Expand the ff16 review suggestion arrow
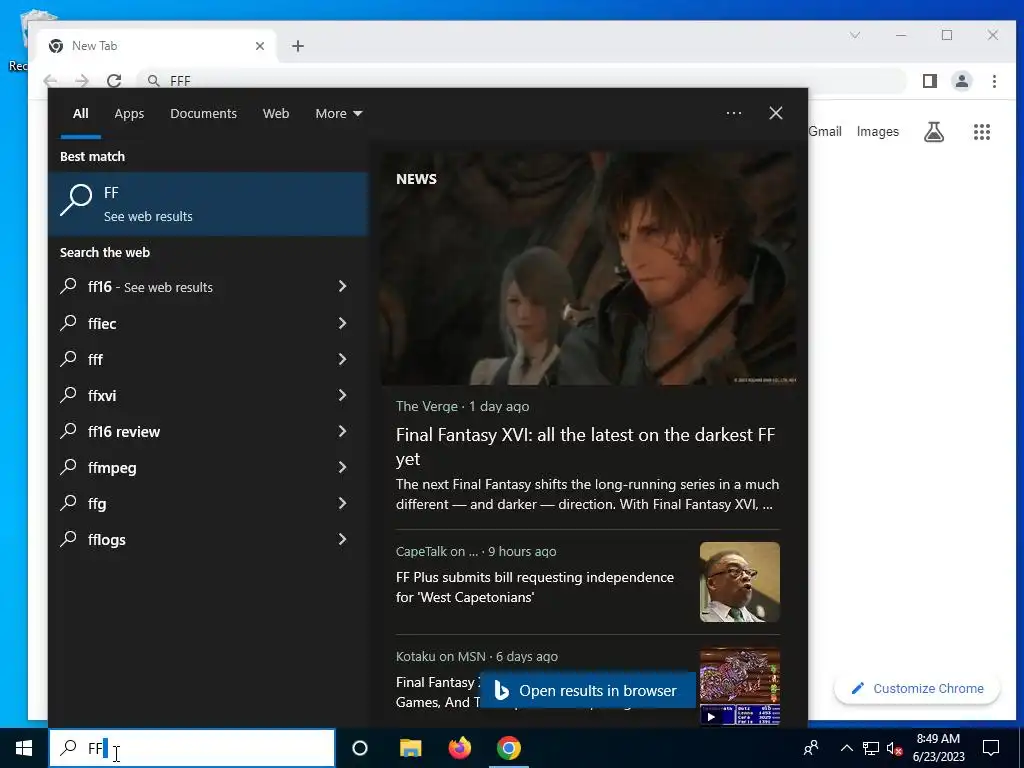Screen dimensions: 1024x768 coord(342,431)
